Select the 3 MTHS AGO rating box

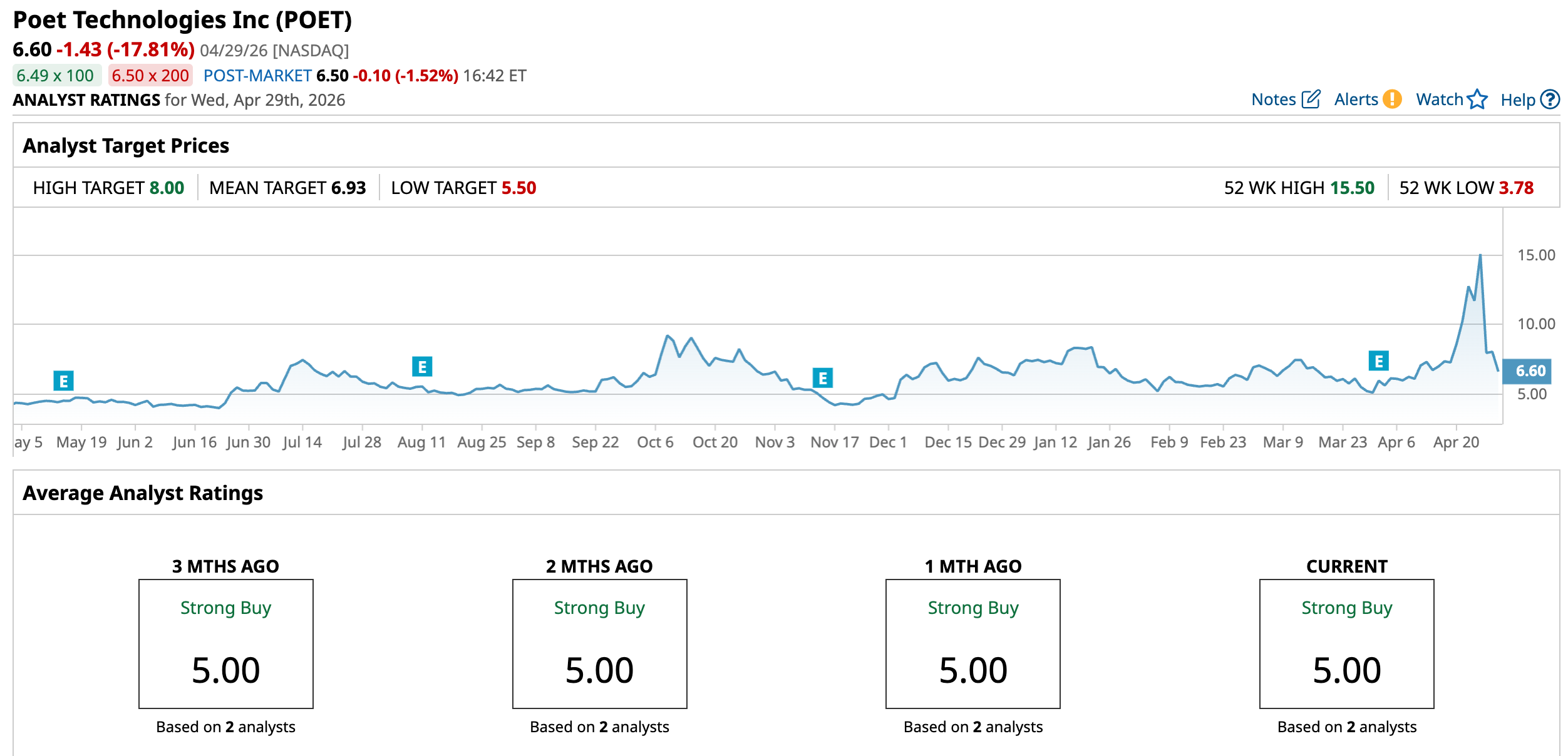(x=225, y=643)
